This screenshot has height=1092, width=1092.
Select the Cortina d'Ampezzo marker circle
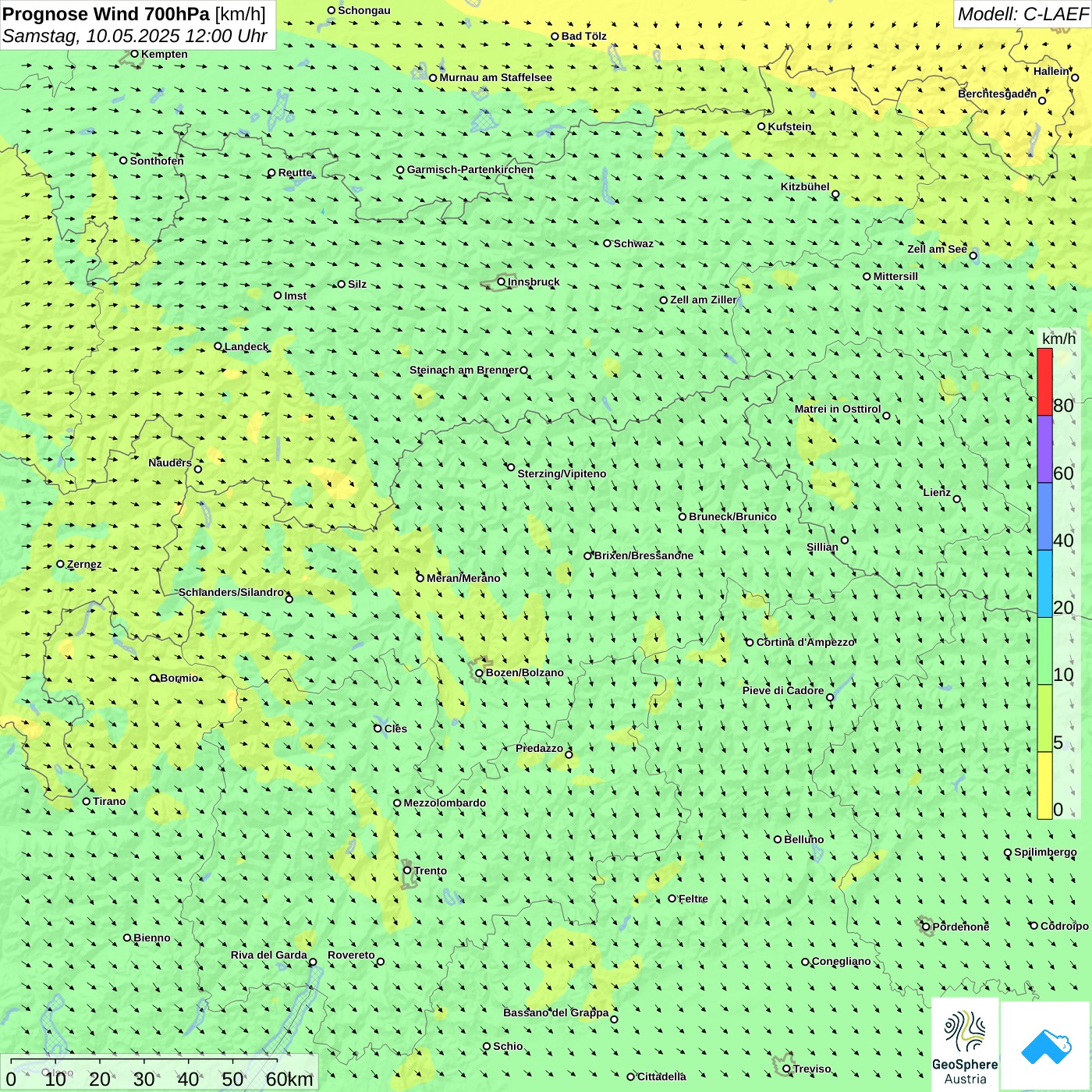coord(750,643)
